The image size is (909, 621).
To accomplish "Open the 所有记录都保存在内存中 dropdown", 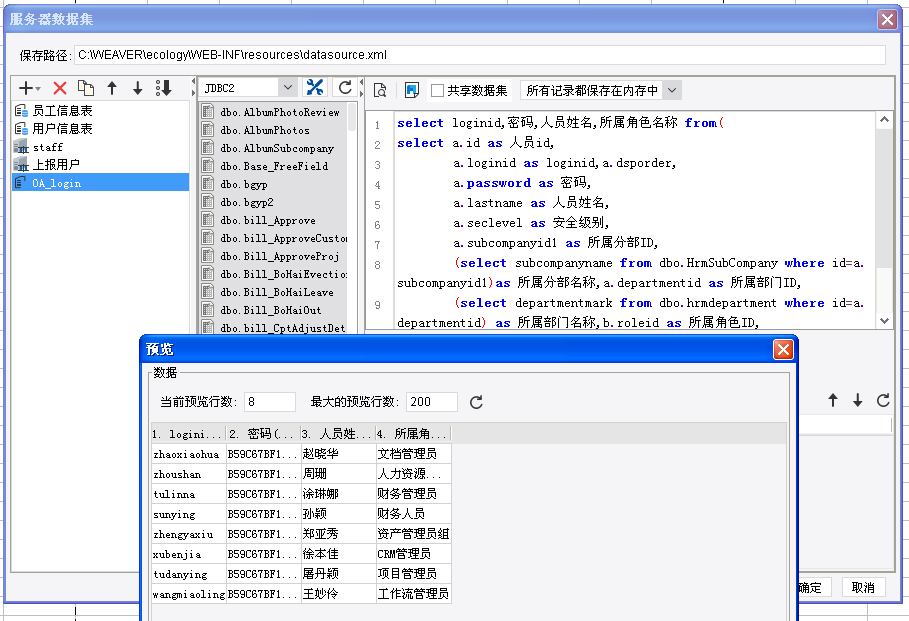I will (671, 90).
